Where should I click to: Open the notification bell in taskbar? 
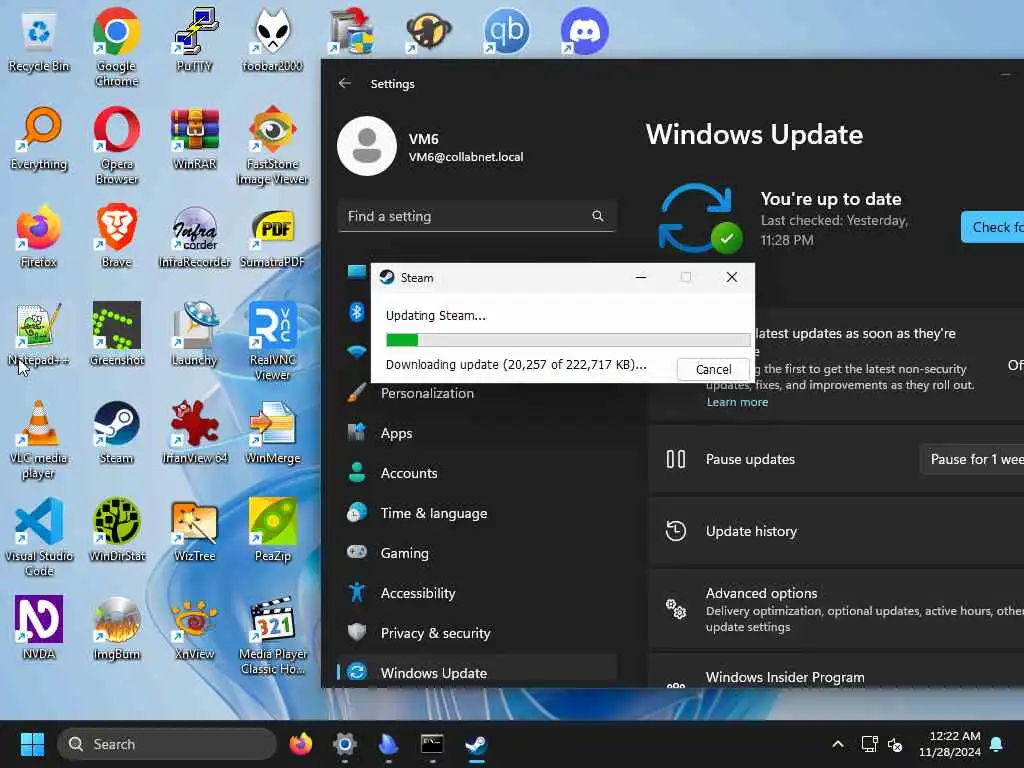[997, 744]
